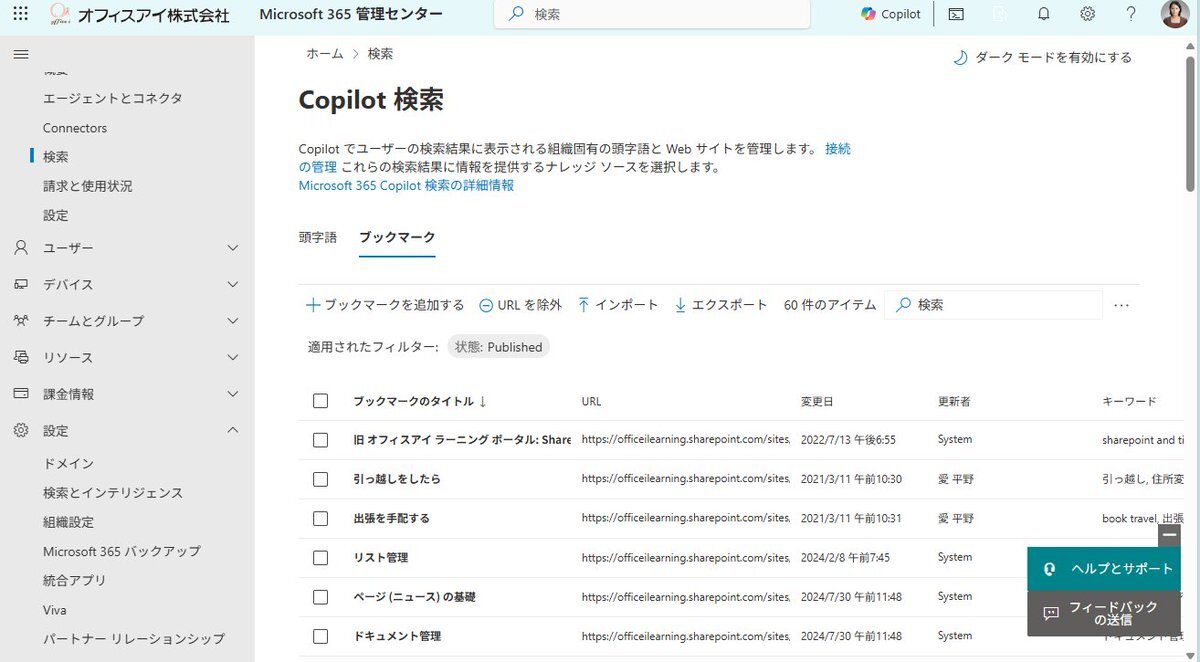Open 統合アプリ in the left navigation
The width and height of the screenshot is (1200, 662).
75,580
